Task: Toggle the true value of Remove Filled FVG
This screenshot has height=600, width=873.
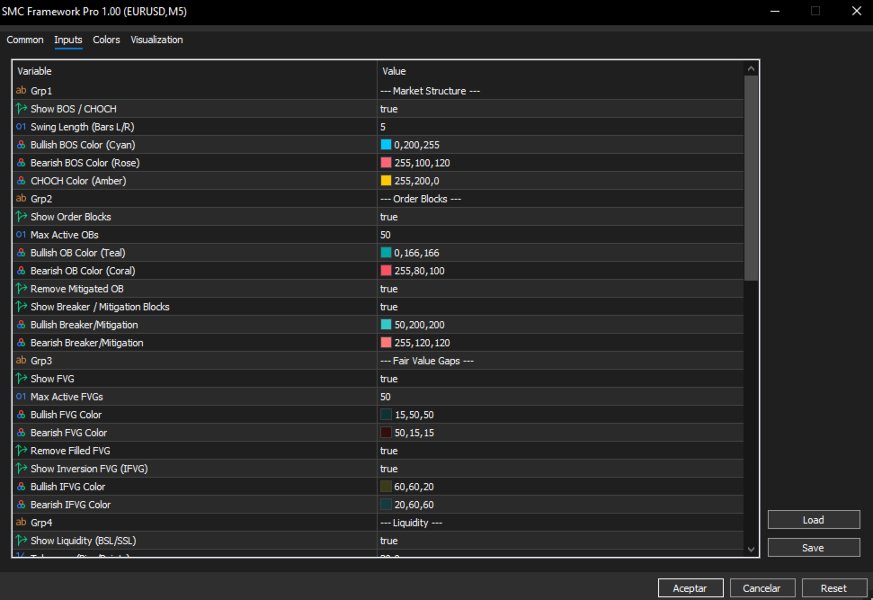Action: point(389,450)
